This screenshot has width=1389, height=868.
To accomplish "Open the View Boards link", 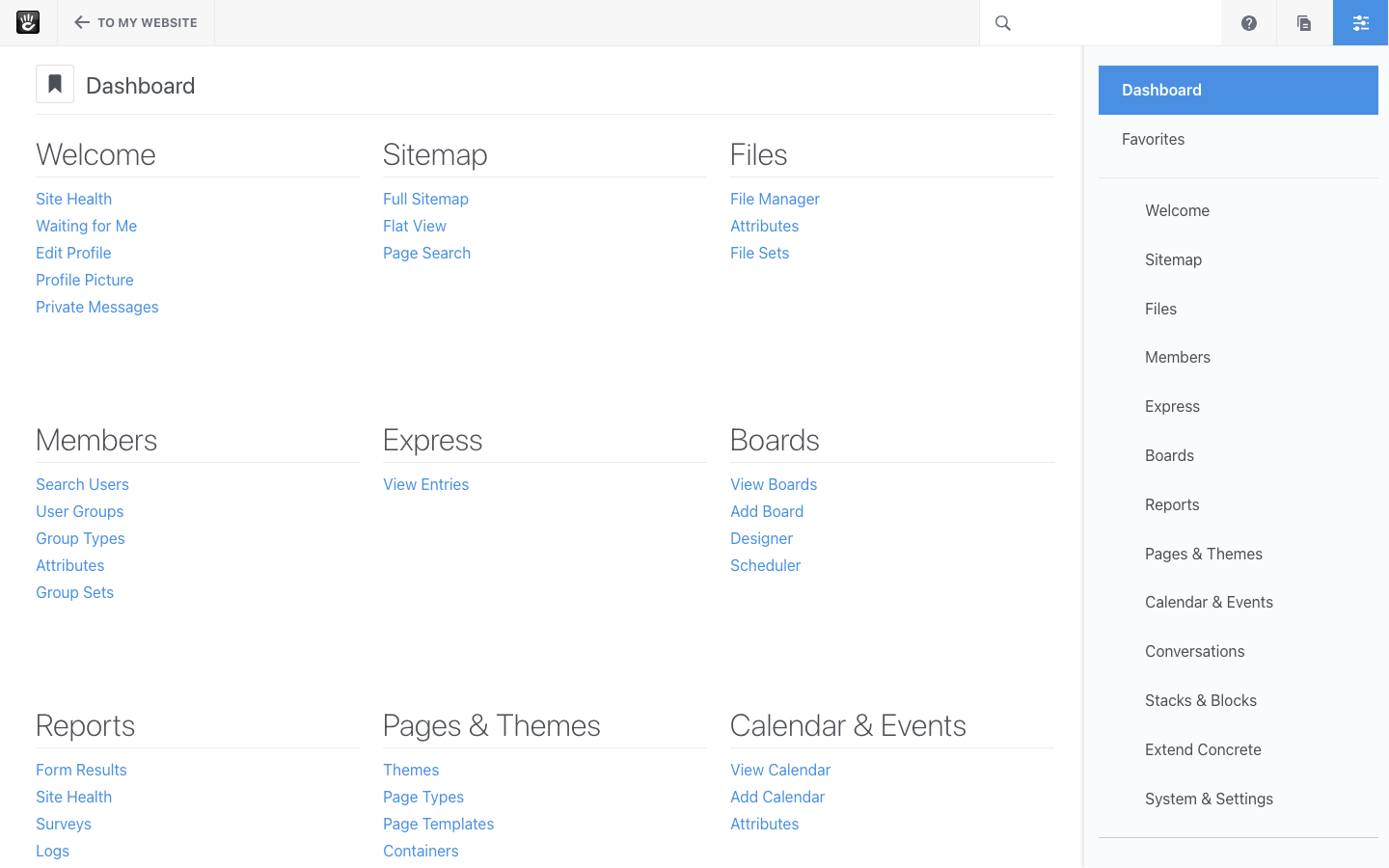I will point(774,484).
